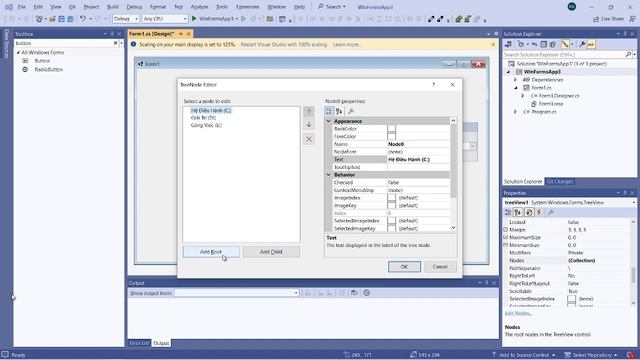Open the Debug menu
640x360 pixels.
click(134, 7)
